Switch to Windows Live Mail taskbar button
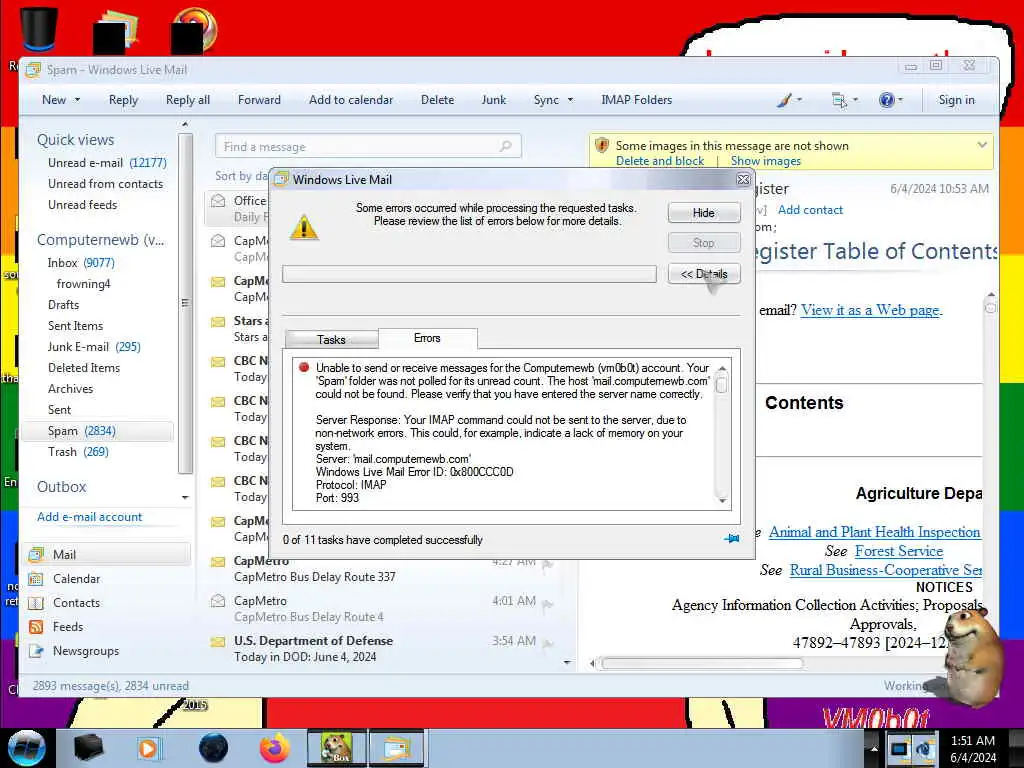1024x768 pixels. [398, 748]
